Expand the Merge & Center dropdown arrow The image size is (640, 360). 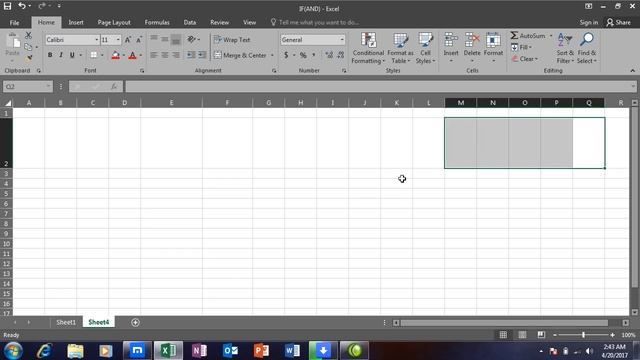click(x=272, y=55)
